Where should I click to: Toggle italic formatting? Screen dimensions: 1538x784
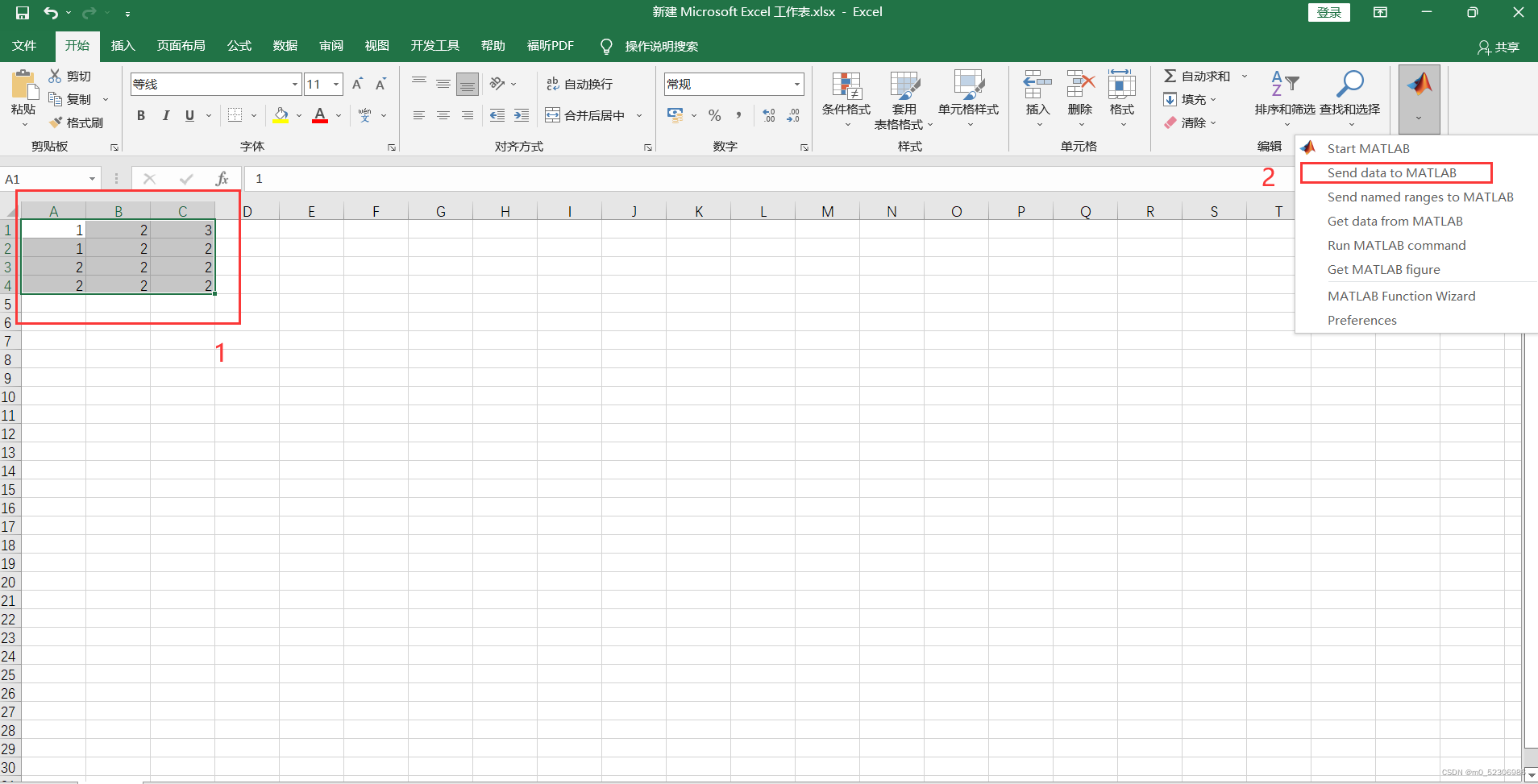click(x=165, y=115)
